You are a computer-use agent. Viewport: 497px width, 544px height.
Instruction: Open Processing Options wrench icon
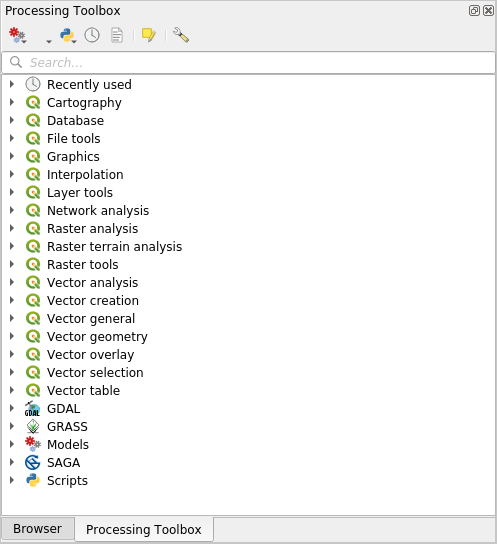pos(181,35)
